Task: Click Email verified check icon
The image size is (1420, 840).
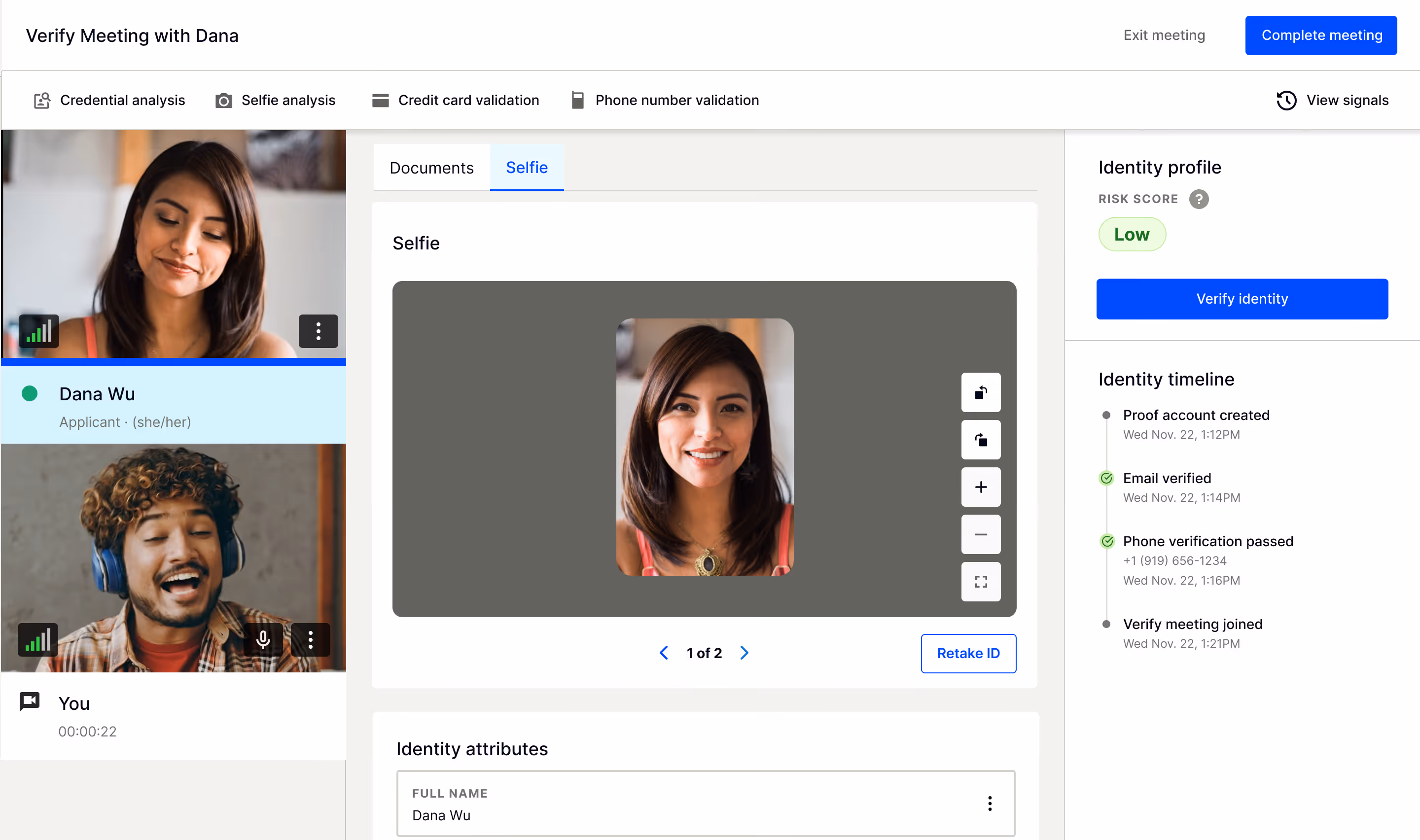Action: tap(1106, 478)
